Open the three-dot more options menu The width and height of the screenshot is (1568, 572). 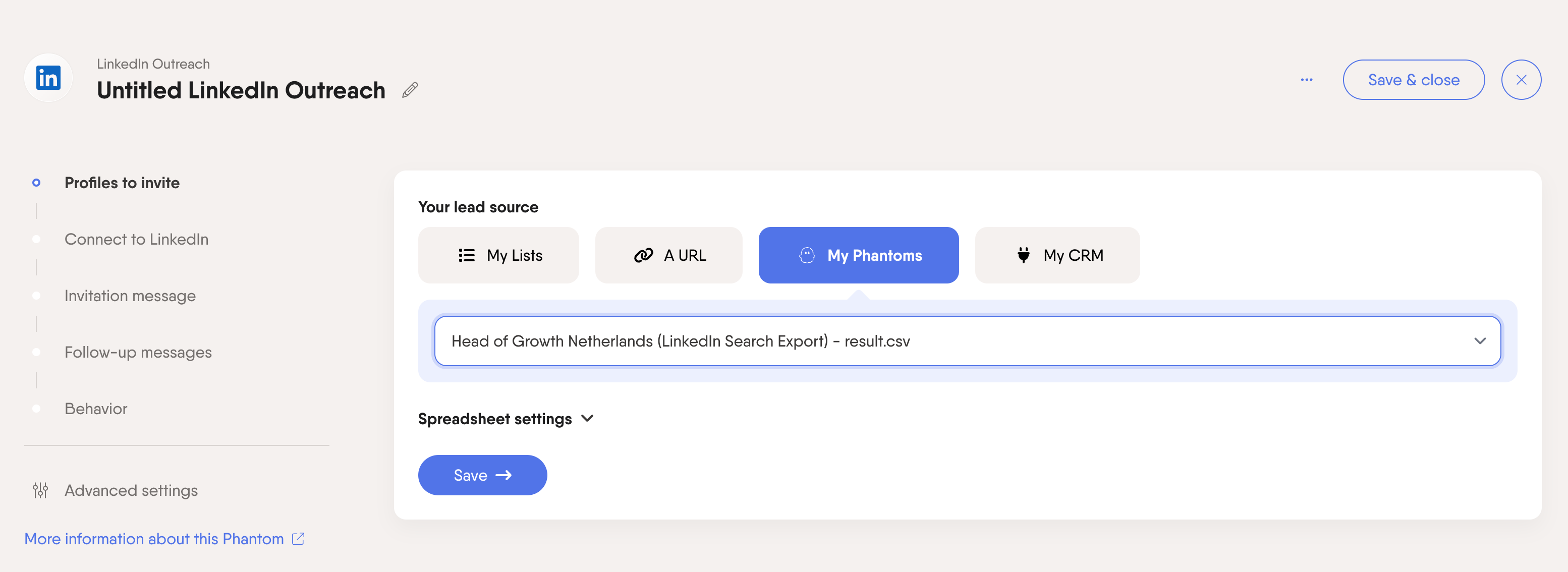(x=1306, y=80)
